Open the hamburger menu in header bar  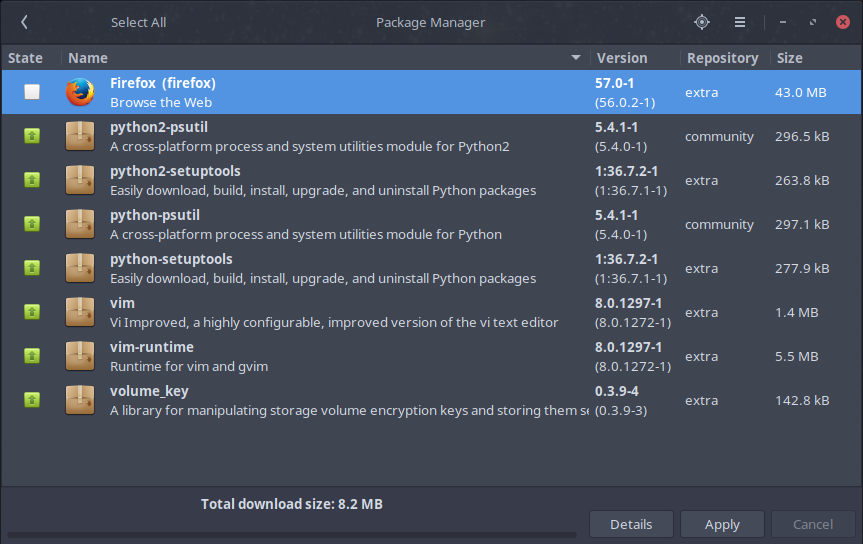pyautogui.click(x=740, y=22)
